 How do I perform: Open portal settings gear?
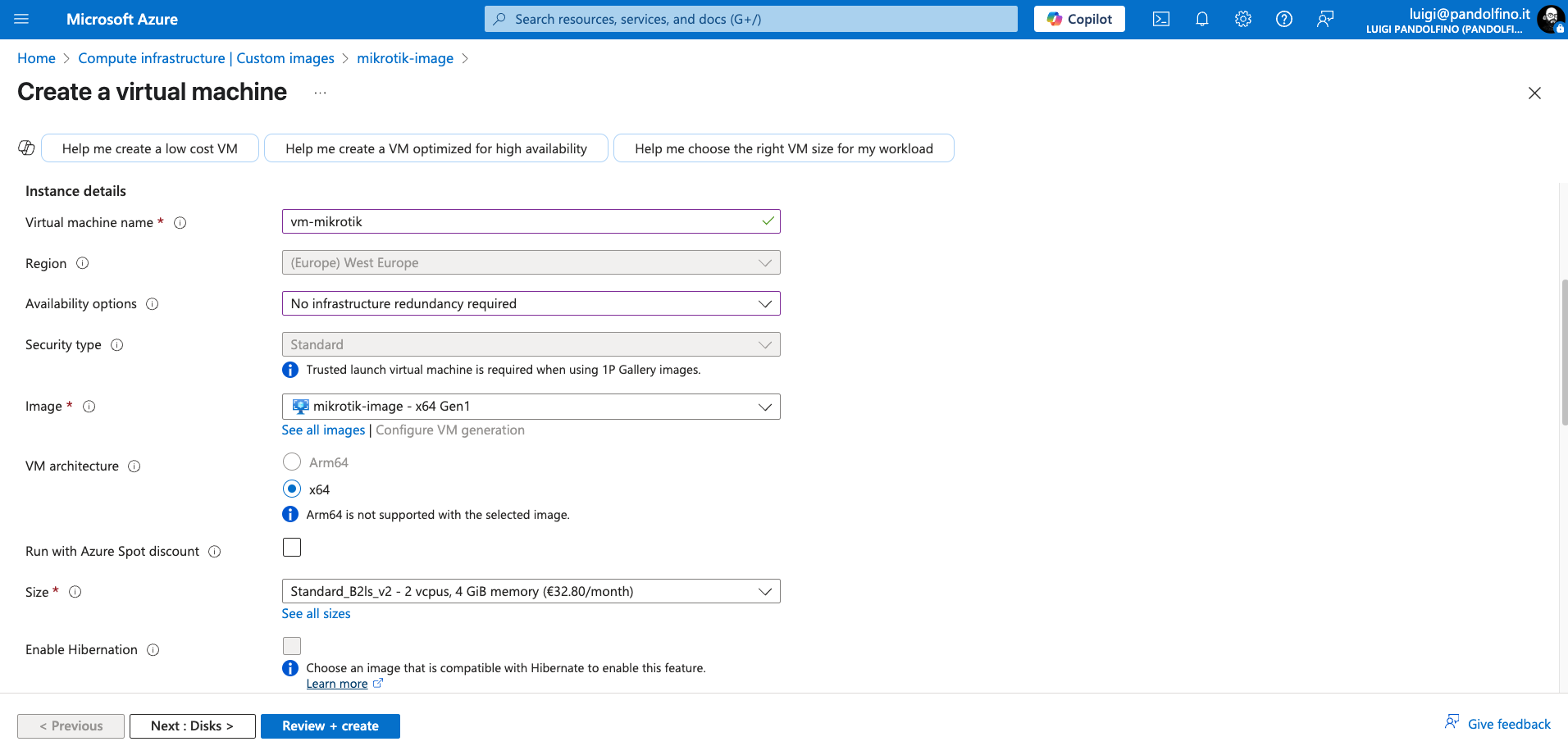[1242, 19]
